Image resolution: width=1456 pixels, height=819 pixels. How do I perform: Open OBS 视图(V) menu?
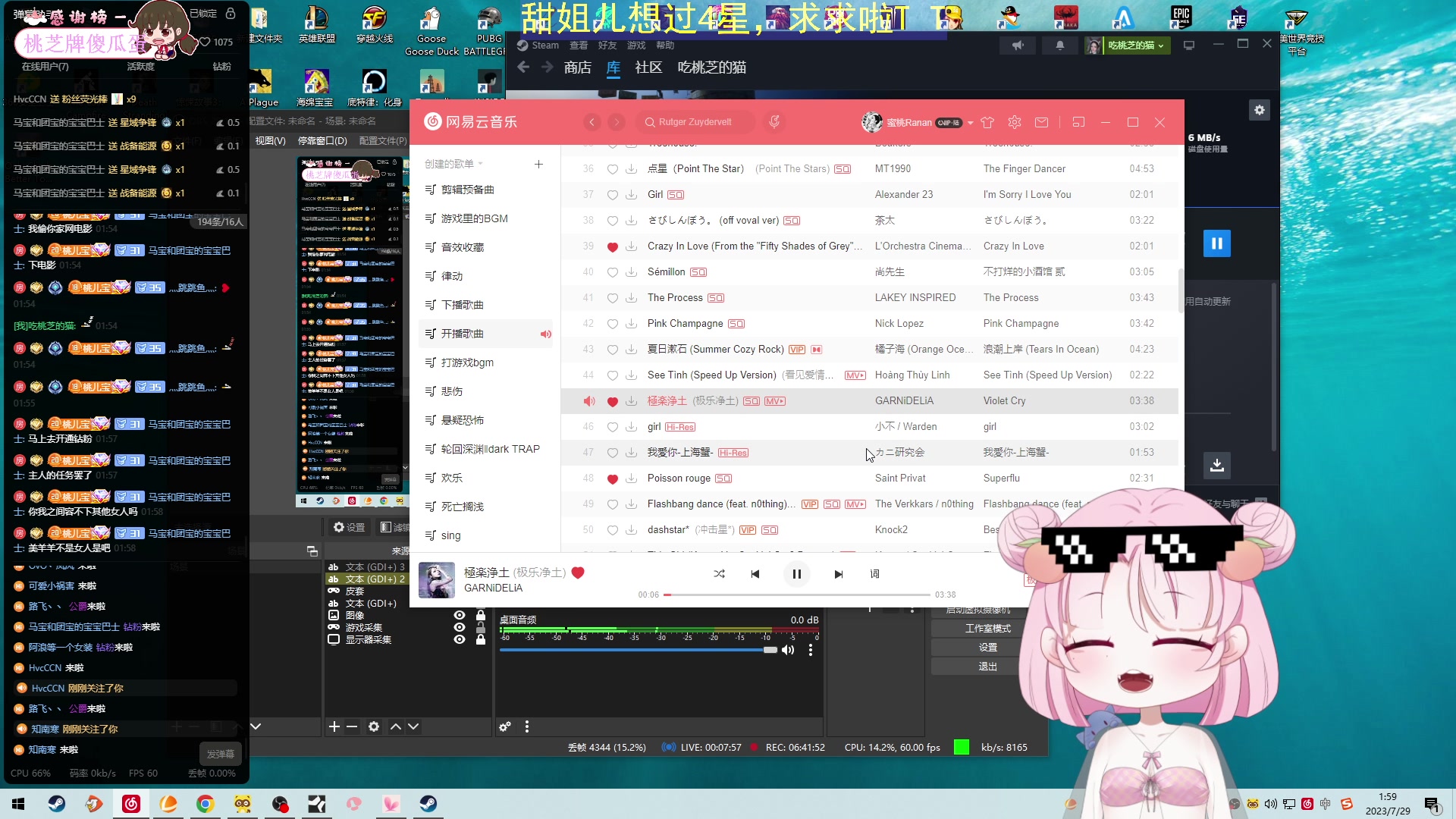[x=271, y=141]
